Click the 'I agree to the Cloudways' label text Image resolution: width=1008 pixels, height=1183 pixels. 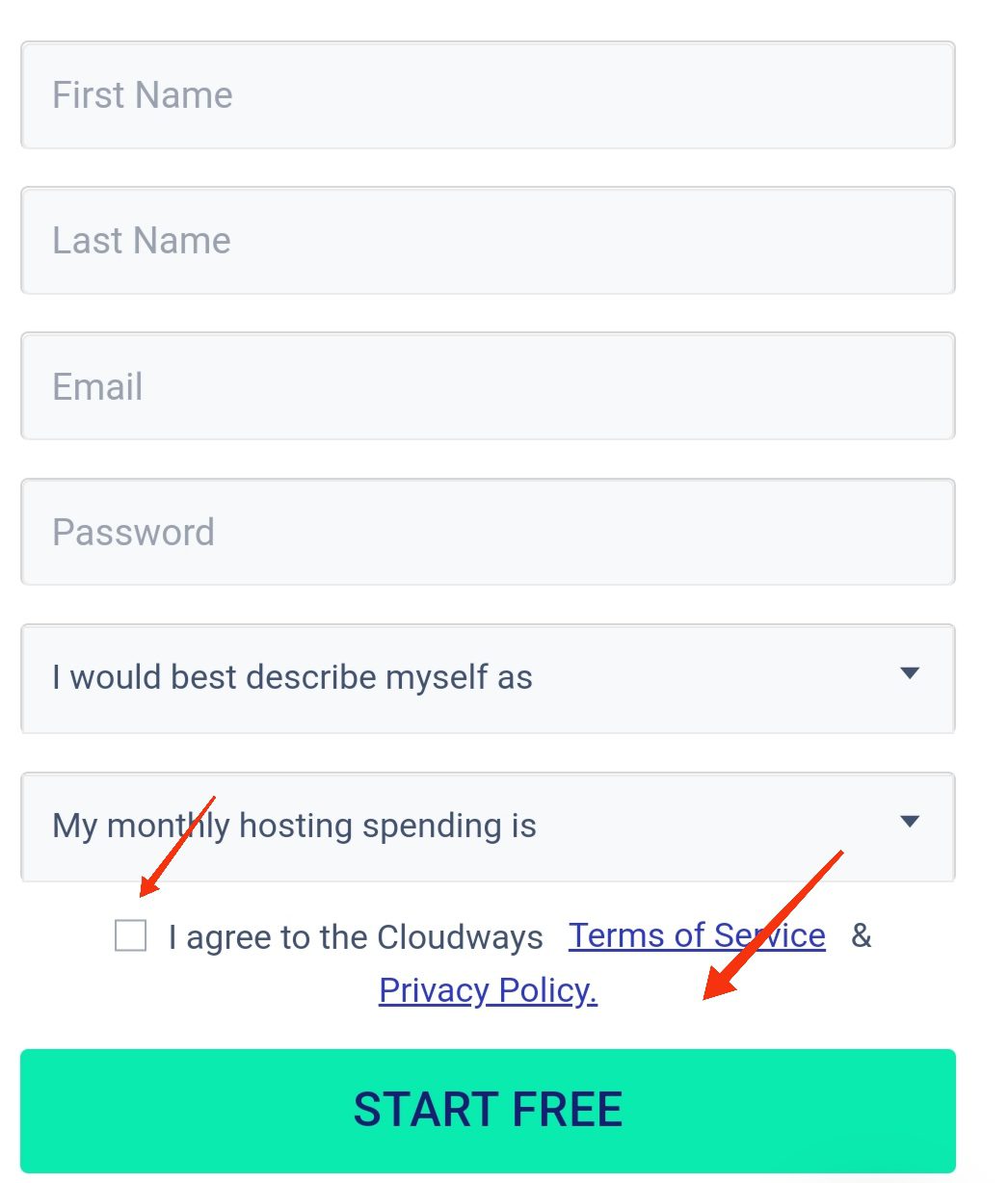356,937
